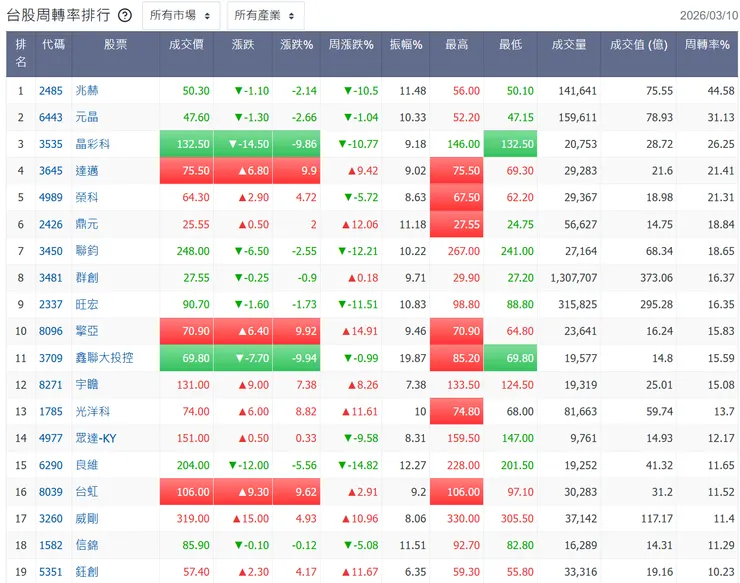The width and height of the screenshot is (740, 583).
Task: Select 旺宏 trade value 295.28
Action: click(656, 304)
